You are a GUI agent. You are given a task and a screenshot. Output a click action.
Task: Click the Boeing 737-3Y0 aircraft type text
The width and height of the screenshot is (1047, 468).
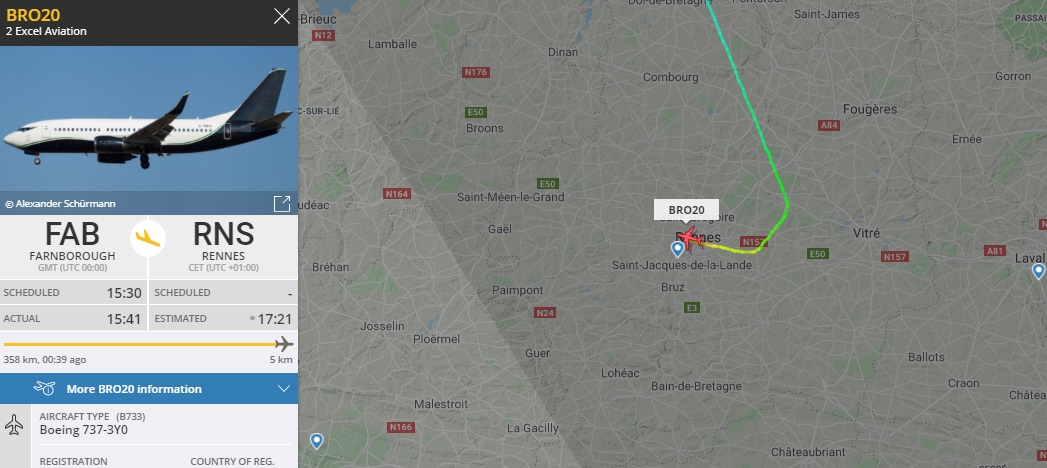pos(83,430)
